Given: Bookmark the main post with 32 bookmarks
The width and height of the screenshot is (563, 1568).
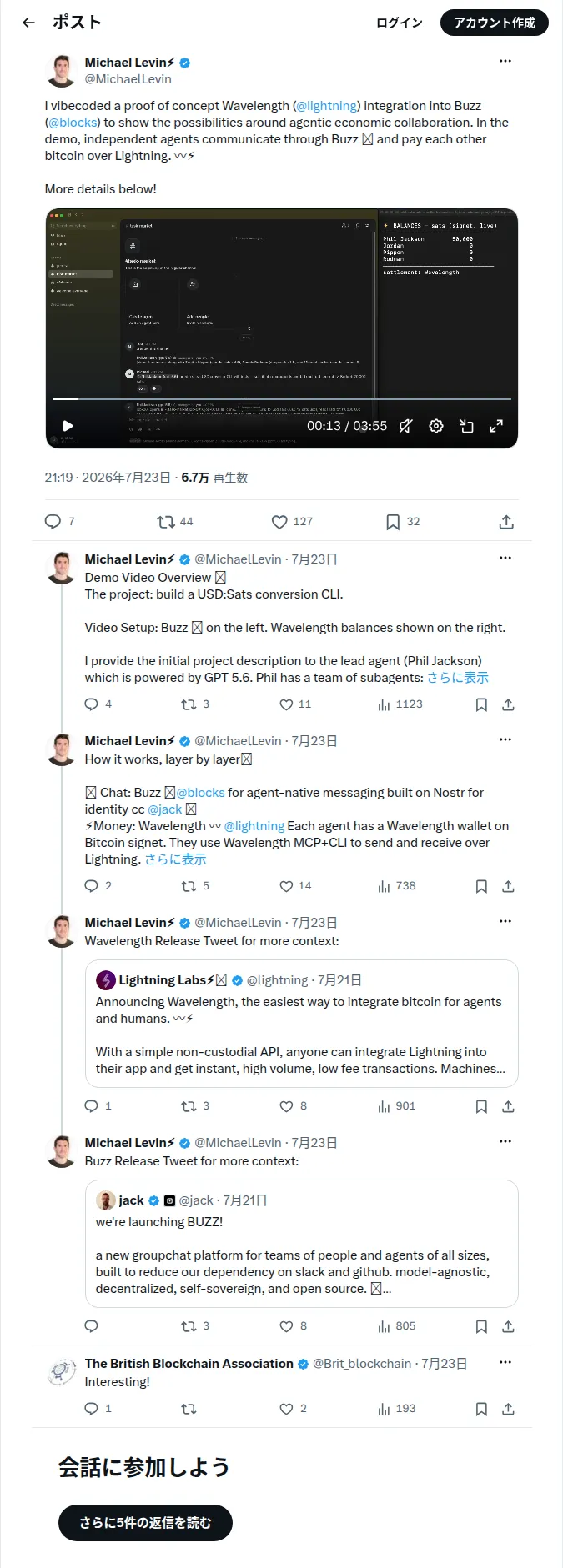Looking at the screenshot, I should (x=403, y=522).
